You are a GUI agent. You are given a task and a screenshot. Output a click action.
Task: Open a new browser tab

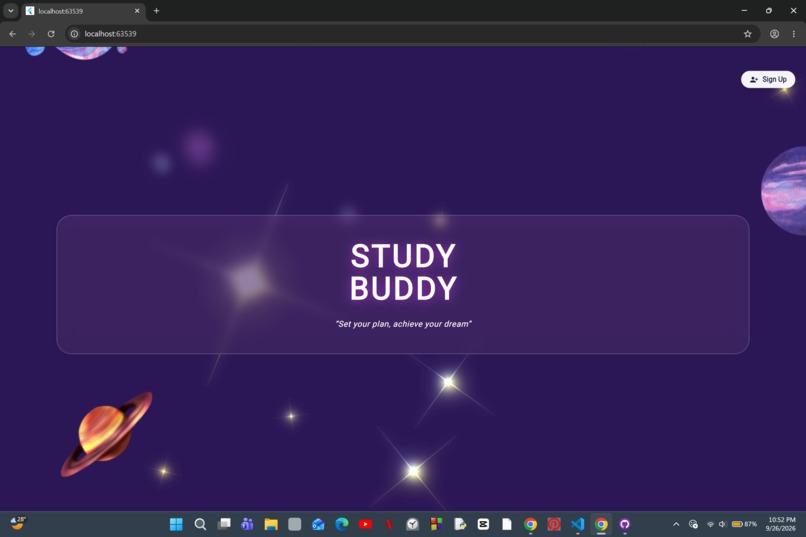156,11
